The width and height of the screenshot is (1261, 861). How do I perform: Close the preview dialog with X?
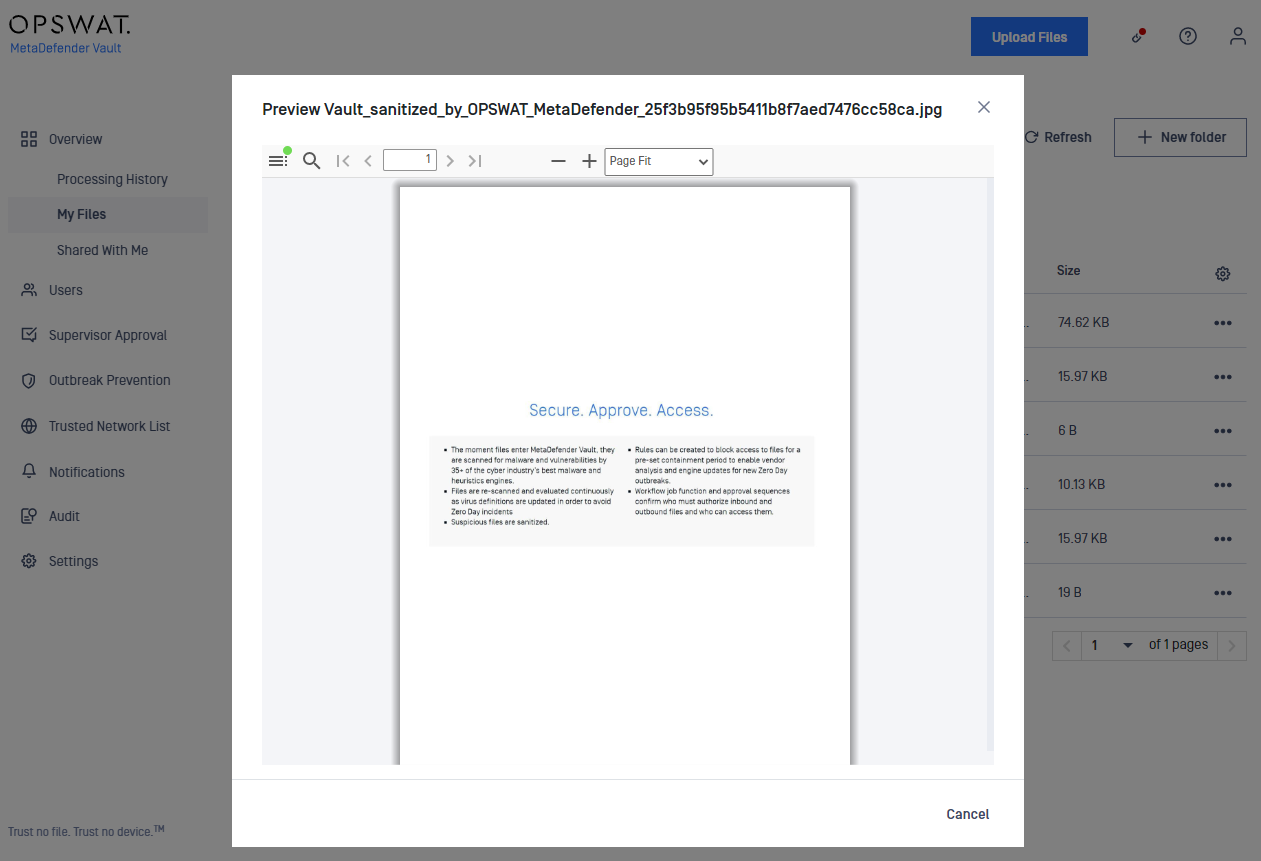pyautogui.click(x=984, y=107)
